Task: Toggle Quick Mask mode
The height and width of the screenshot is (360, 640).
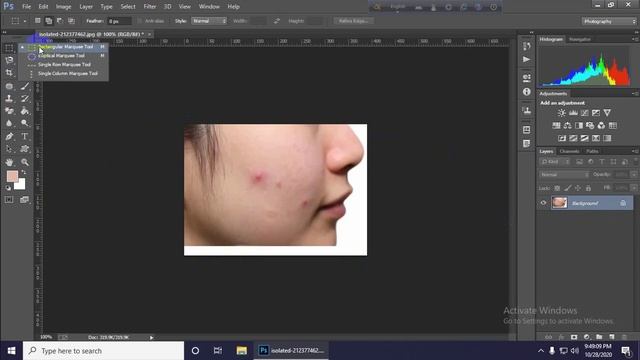Action: 9,200
